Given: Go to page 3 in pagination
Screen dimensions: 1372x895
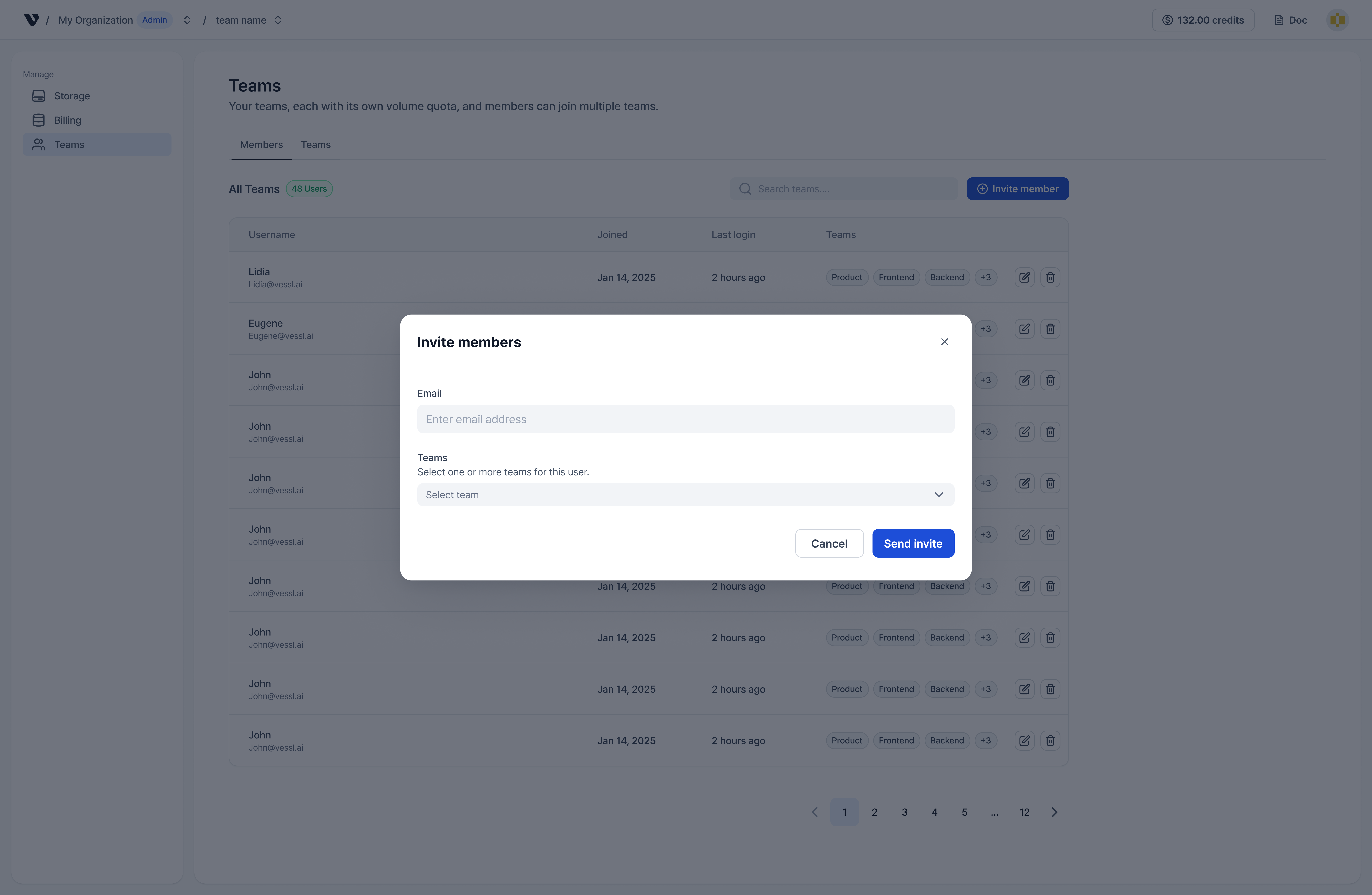Looking at the screenshot, I should coord(904,812).
